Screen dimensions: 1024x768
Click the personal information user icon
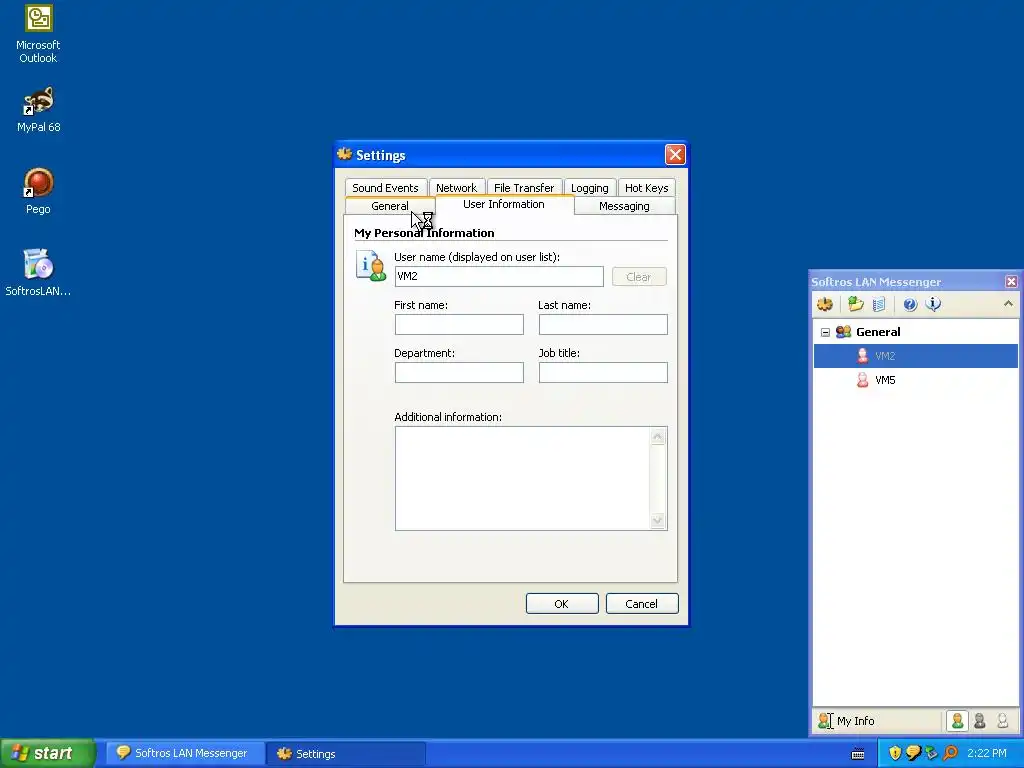370,266
